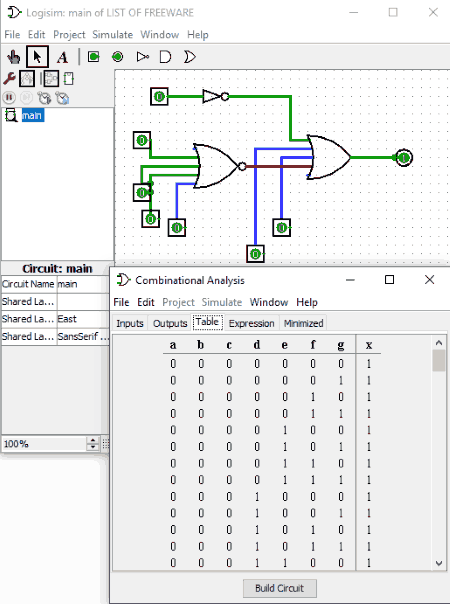450x604 pixels.
Task: Choose the Text tool icon
Action: tap(62, 57)
